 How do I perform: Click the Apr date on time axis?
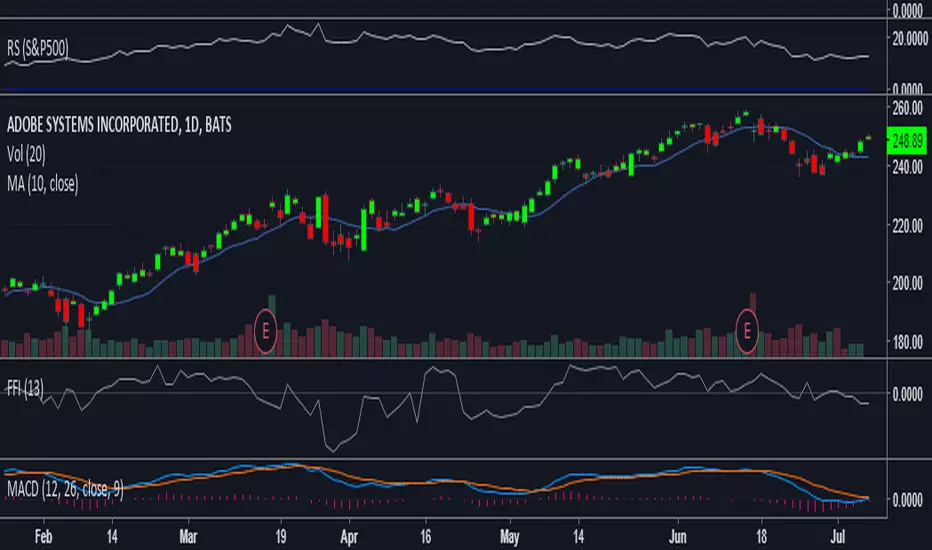point(349,538)
